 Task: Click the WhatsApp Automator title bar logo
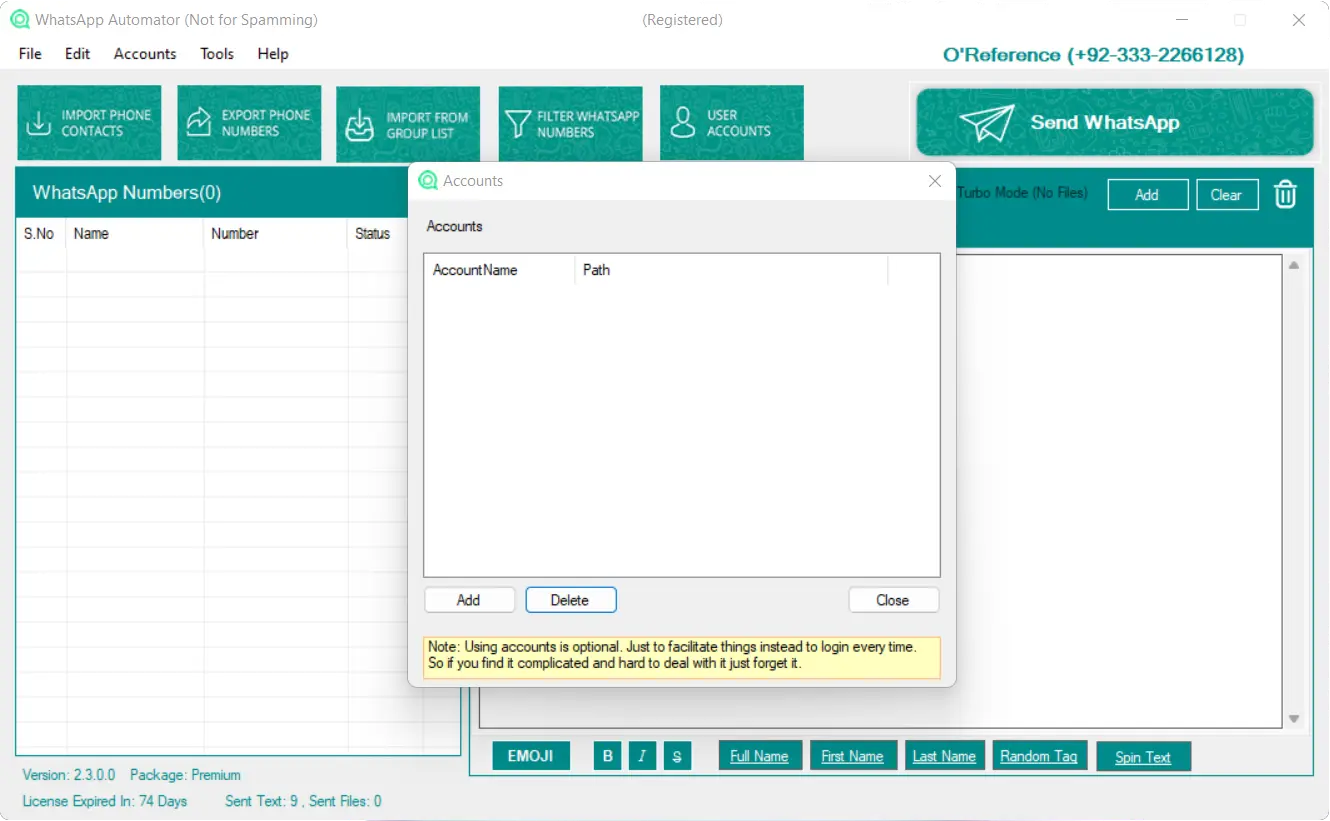(x=20, y=20)
